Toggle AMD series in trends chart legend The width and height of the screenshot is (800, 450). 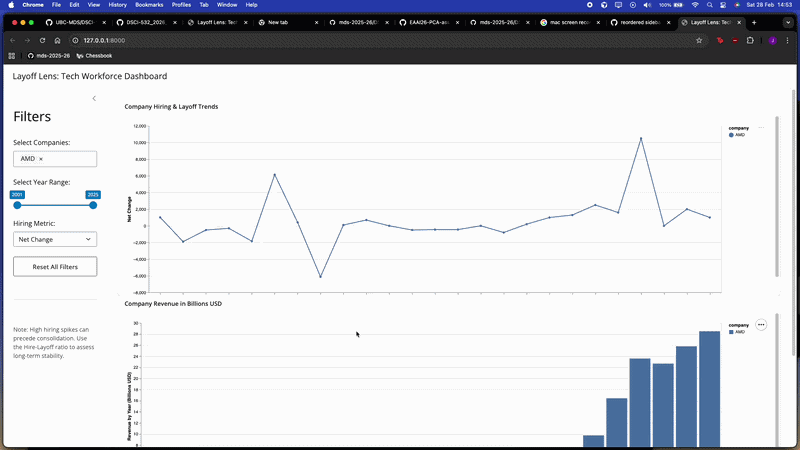click(x=738, y=134)
